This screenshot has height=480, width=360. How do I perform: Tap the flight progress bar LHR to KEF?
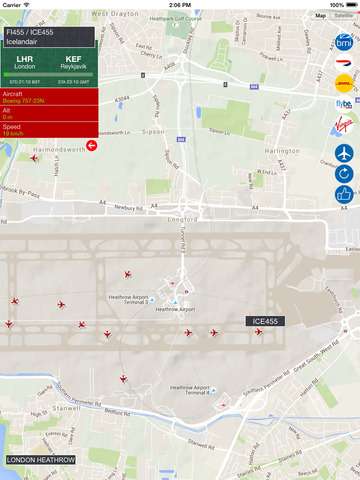49,74
